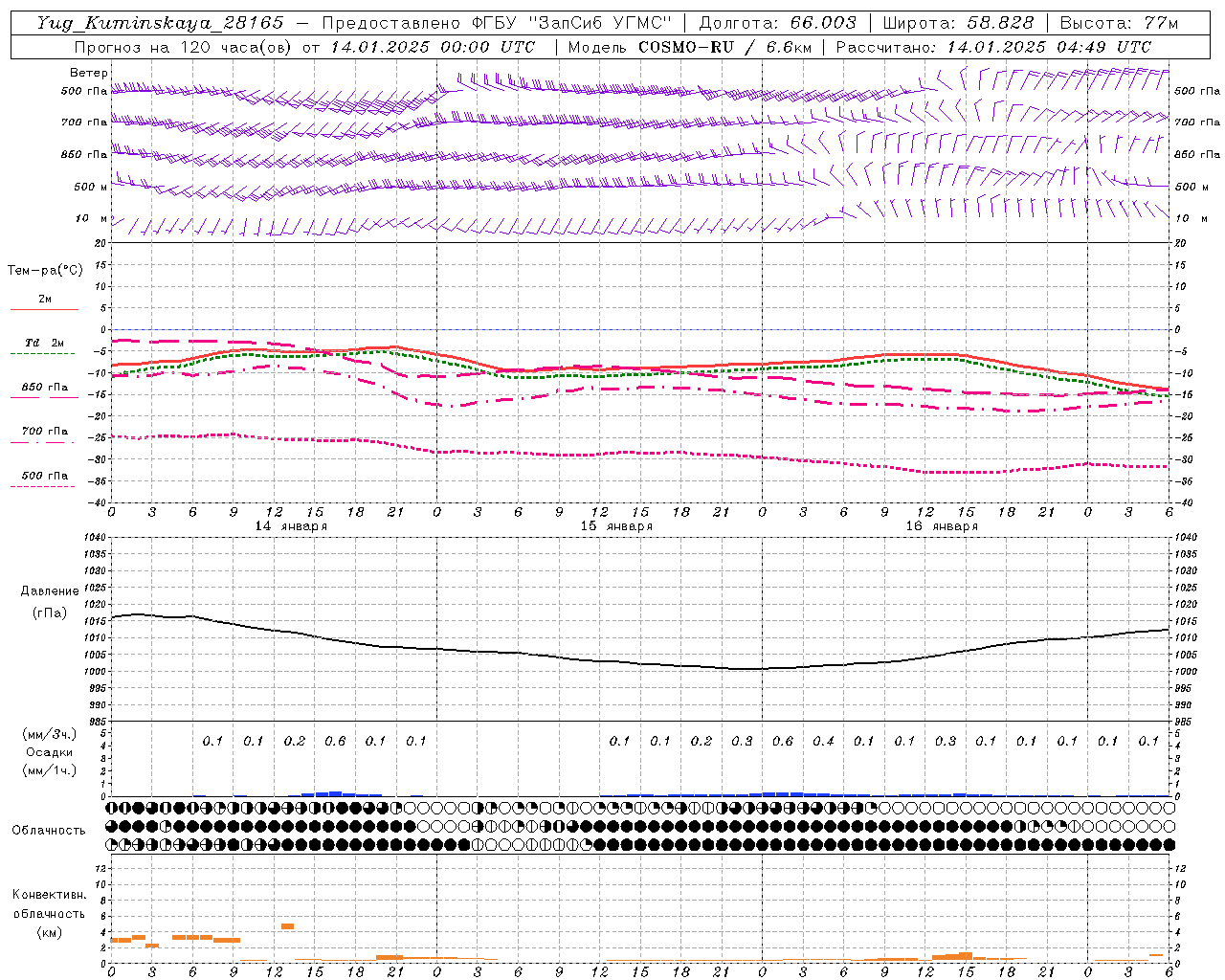1225x980 pixels.
Task: Click the 0.4 precipitation value
Action: coord(823,742)
